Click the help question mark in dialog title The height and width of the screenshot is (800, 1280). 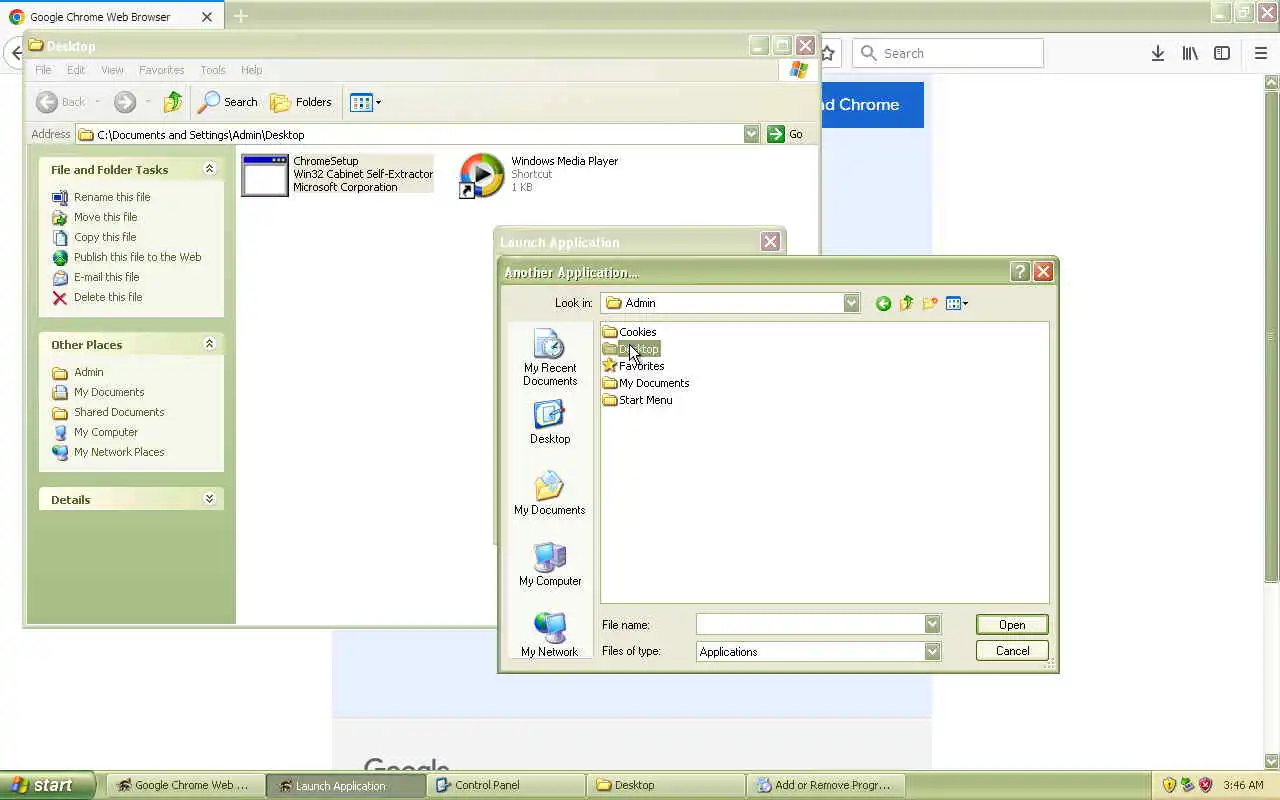[x=1020, y=272]
